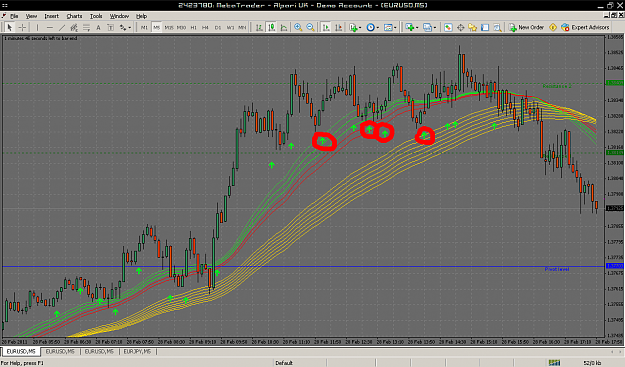Toggle chart Auto Scroll
Screen dimensions: 625x367
[x=326, y=27]
